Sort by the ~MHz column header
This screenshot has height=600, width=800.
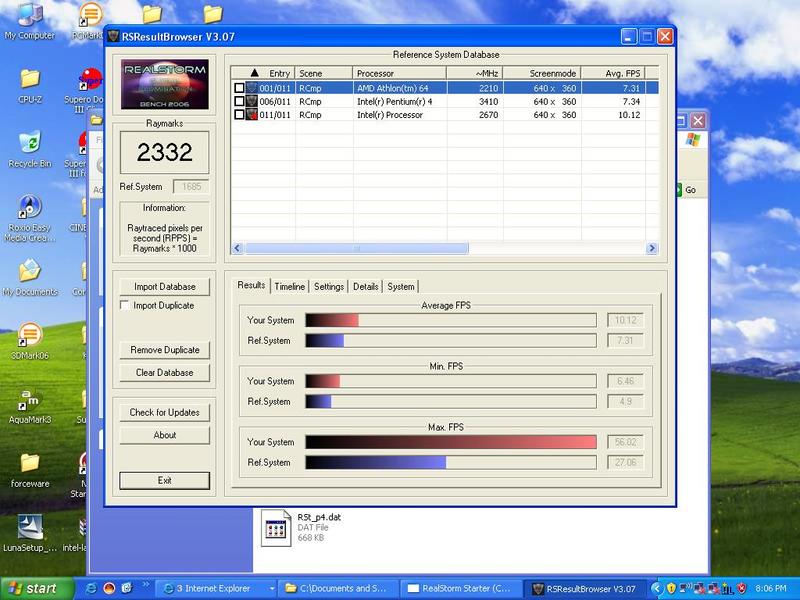tap(475, 73)
